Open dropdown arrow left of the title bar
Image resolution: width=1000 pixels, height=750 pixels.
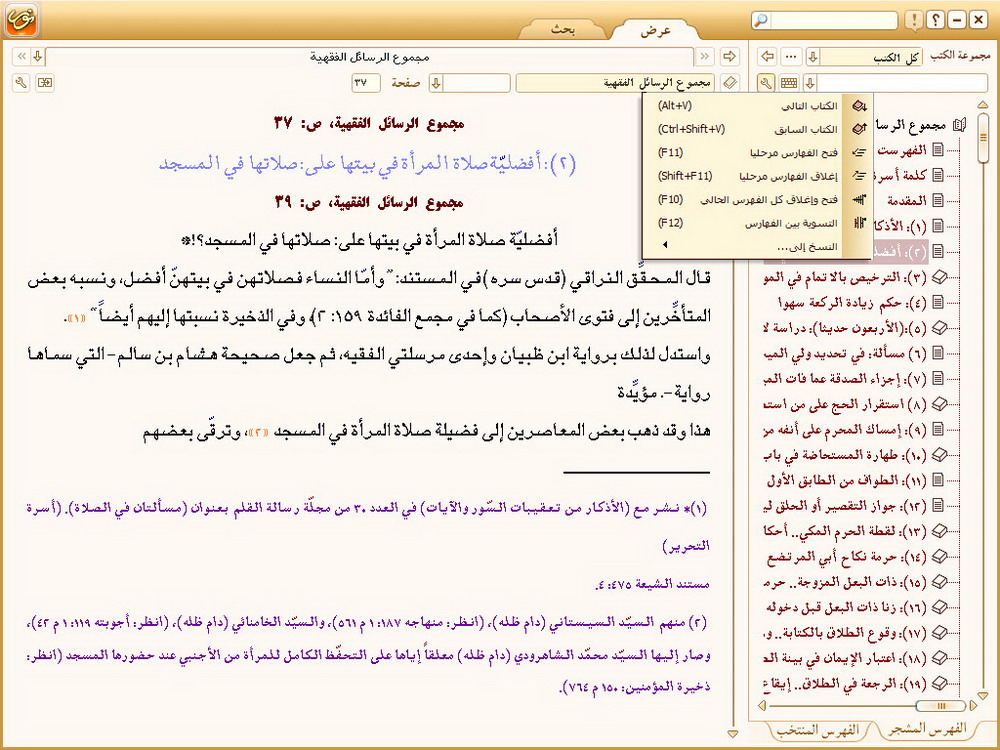[38, 56]
